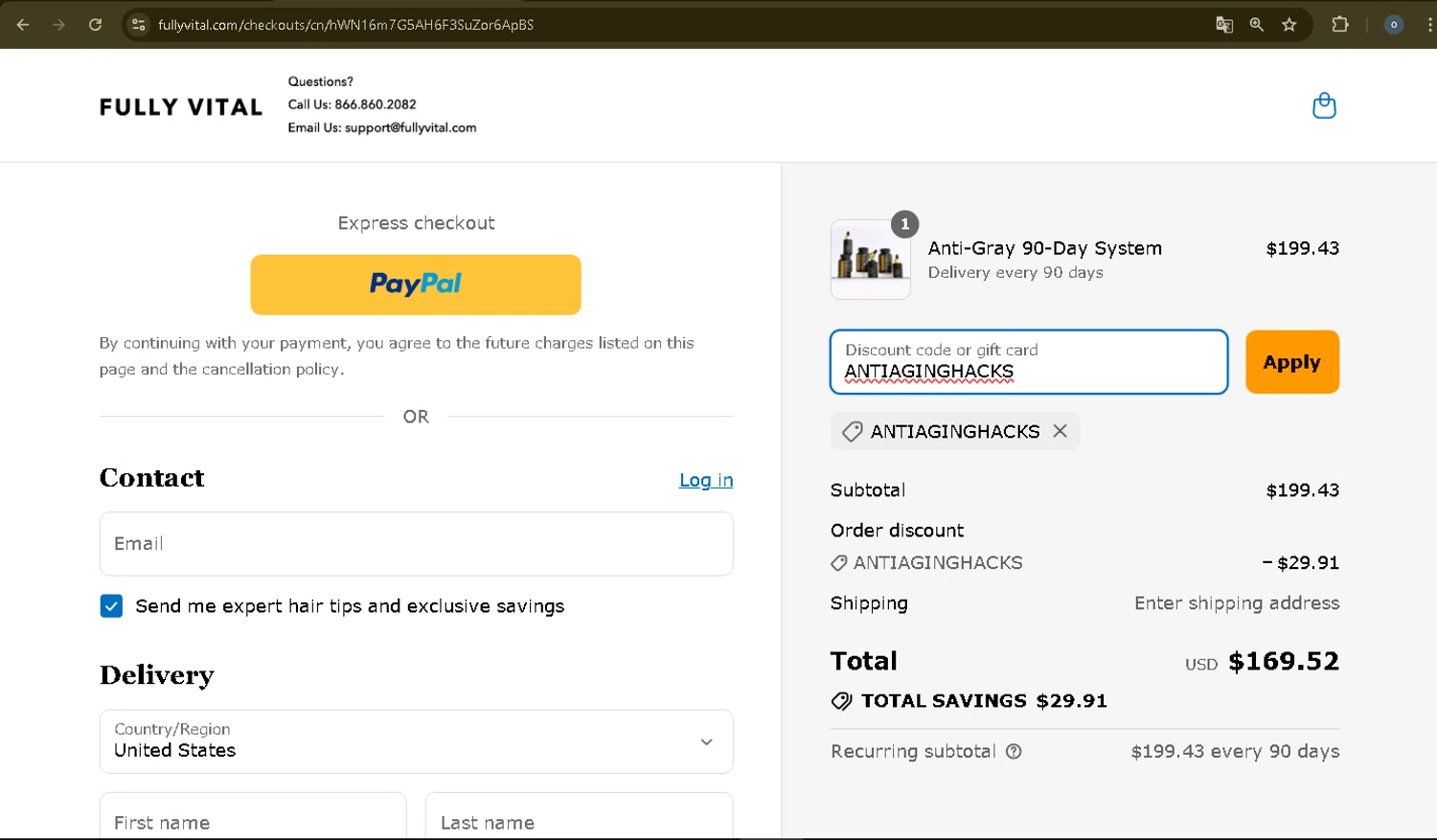Click the 'Delivery every 90 days' text
This screenshot has height=840, width=1437.
coord(1015,273)
